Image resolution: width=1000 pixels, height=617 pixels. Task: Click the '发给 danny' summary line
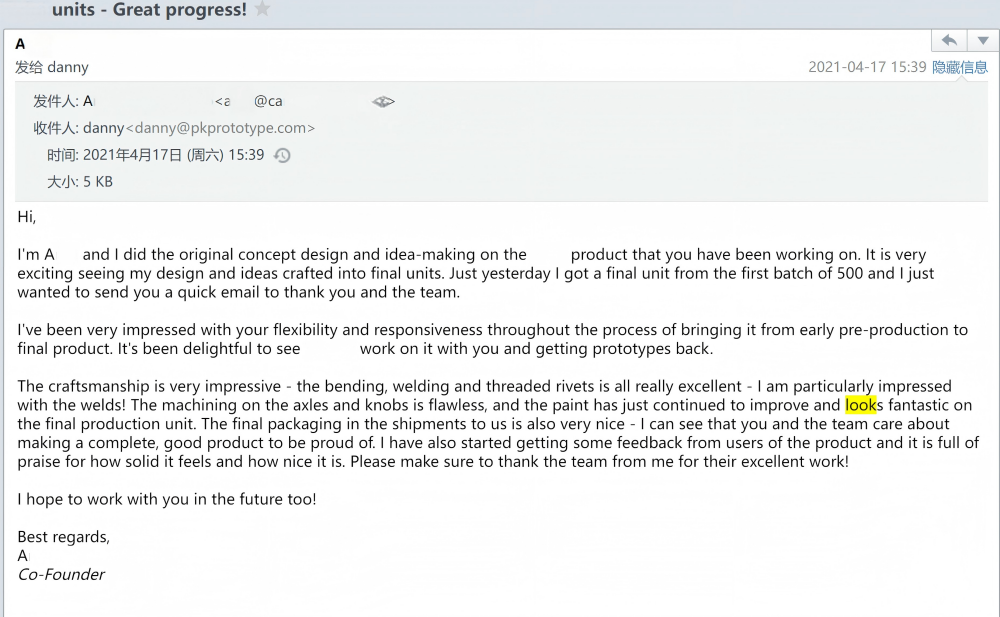(52, 68)
